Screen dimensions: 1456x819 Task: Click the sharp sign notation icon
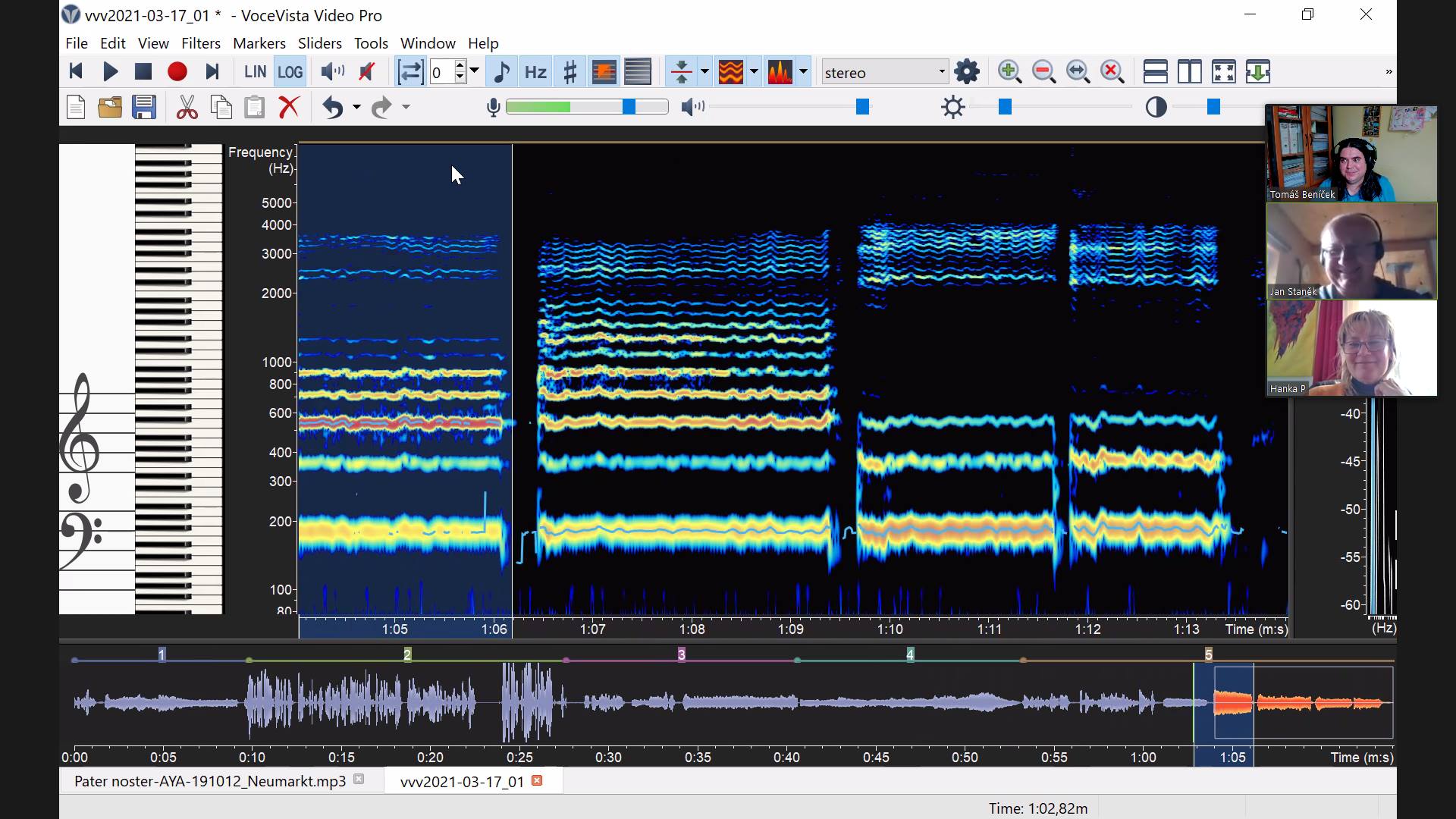click(570, 72)
